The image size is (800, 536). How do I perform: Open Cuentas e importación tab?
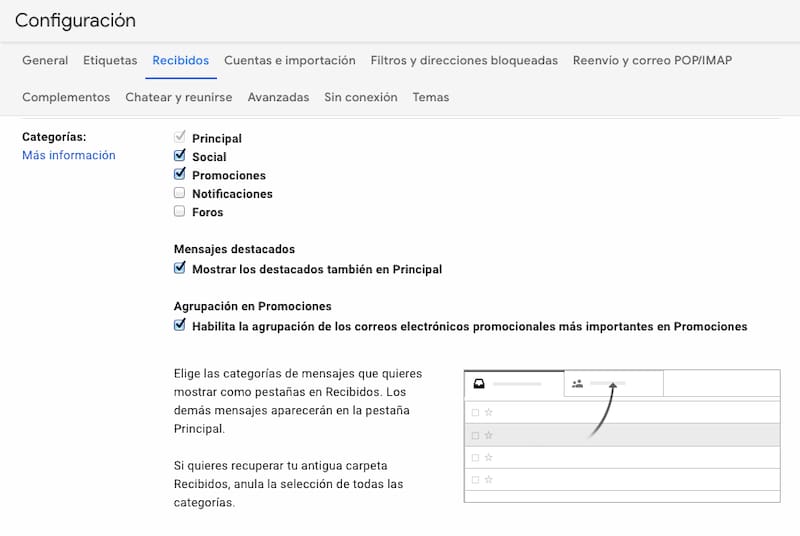[290, 60]
